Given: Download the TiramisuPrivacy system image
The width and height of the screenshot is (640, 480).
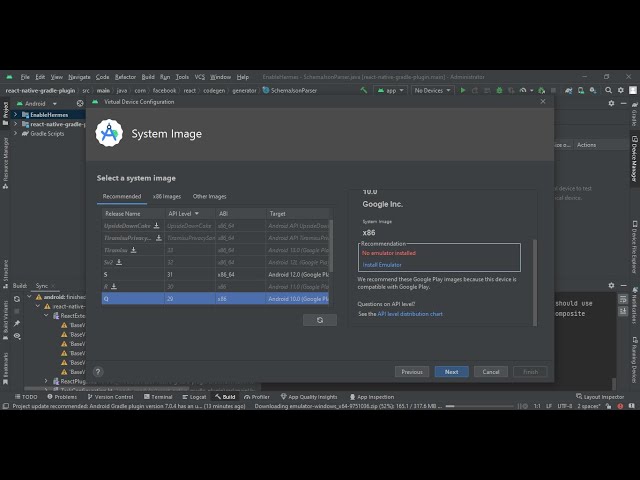Looking at the screenshot, I should coord(159,238).
